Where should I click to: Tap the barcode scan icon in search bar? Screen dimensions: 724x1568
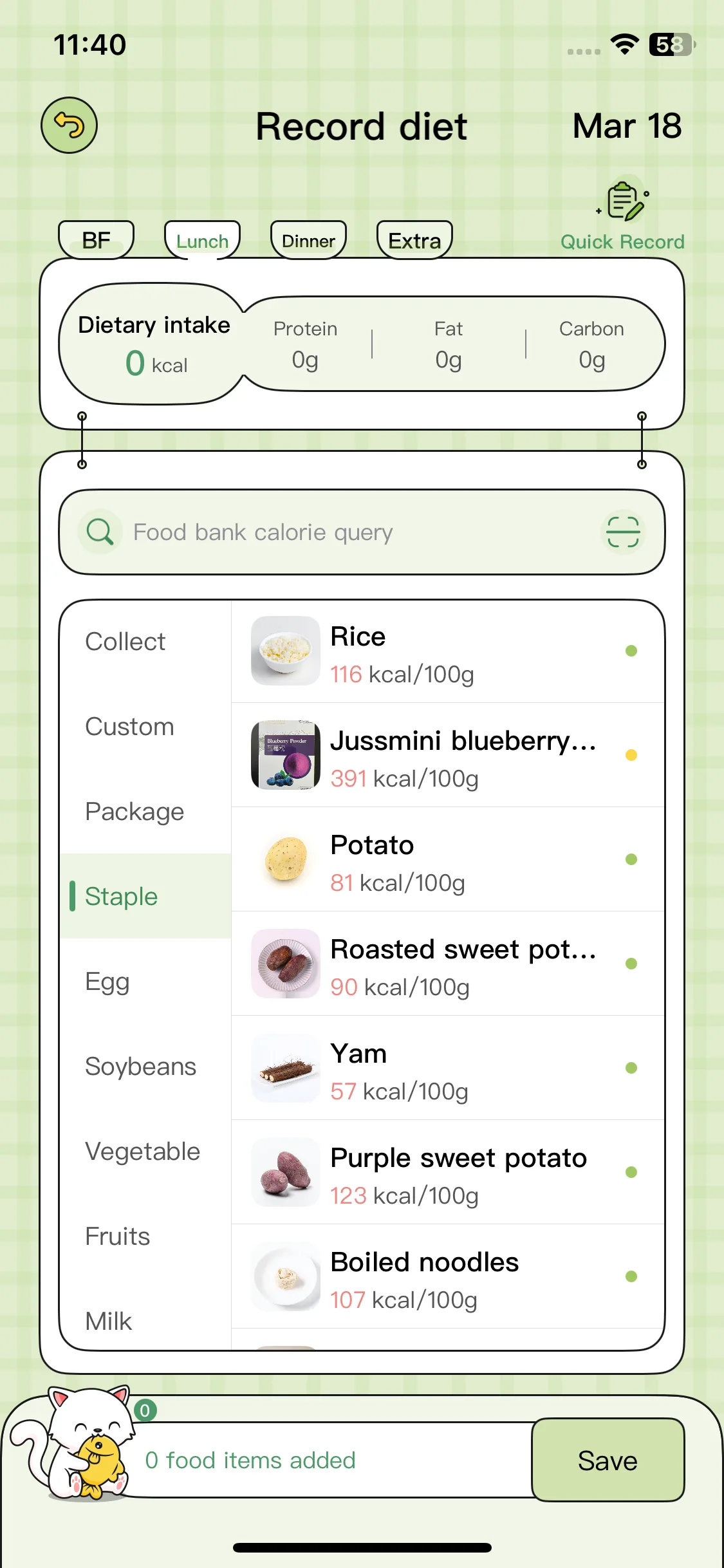(x=623, y=532)
